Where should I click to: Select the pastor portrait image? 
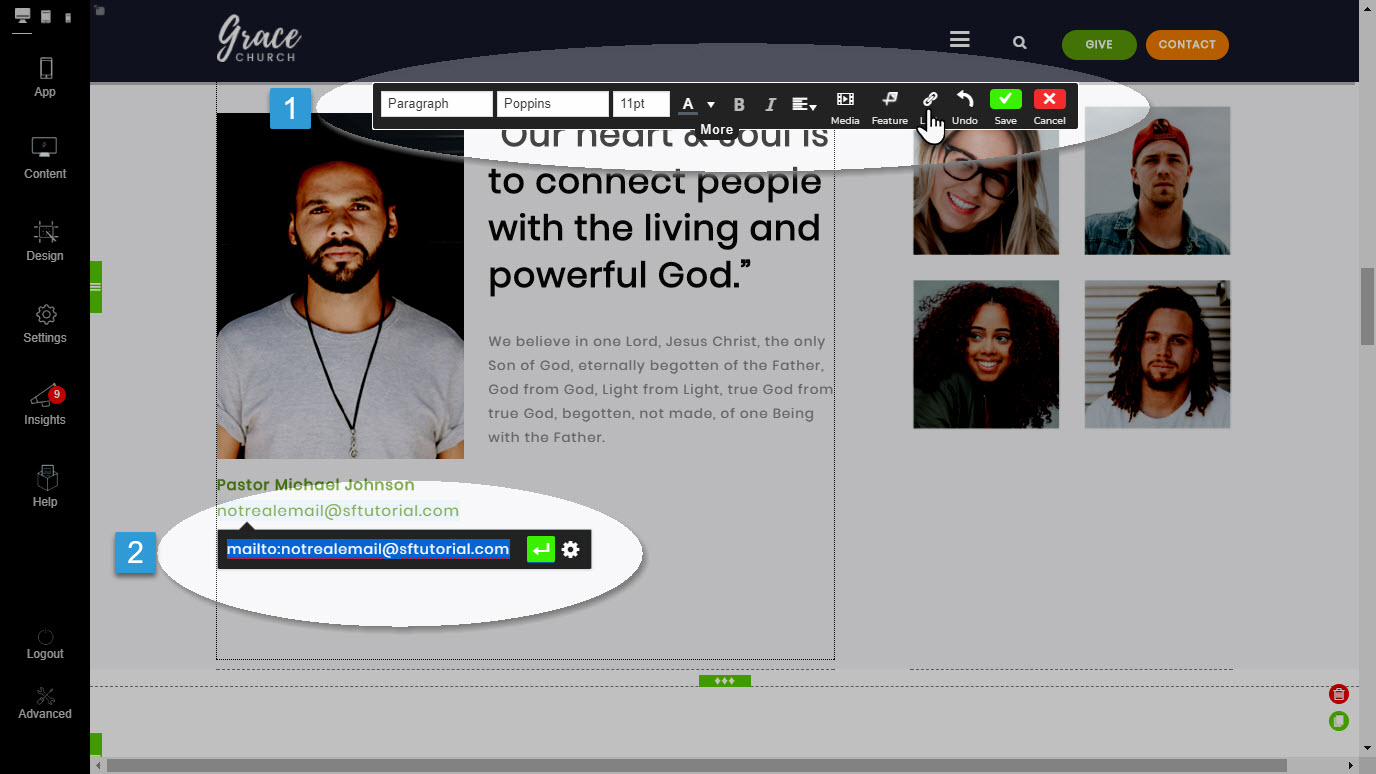(x=340, y=285)
